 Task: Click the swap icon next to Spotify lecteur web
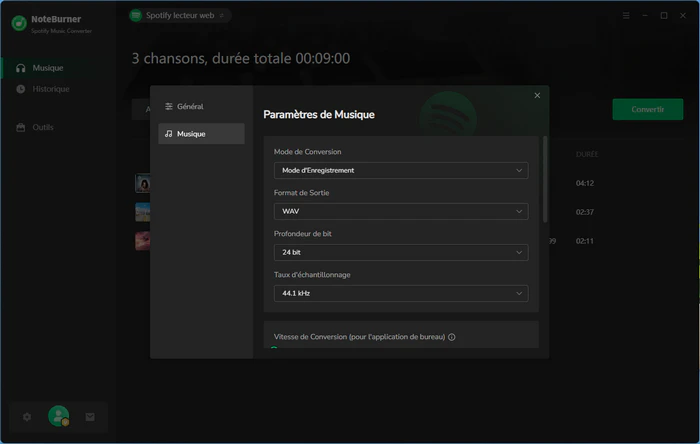[221, 16]
